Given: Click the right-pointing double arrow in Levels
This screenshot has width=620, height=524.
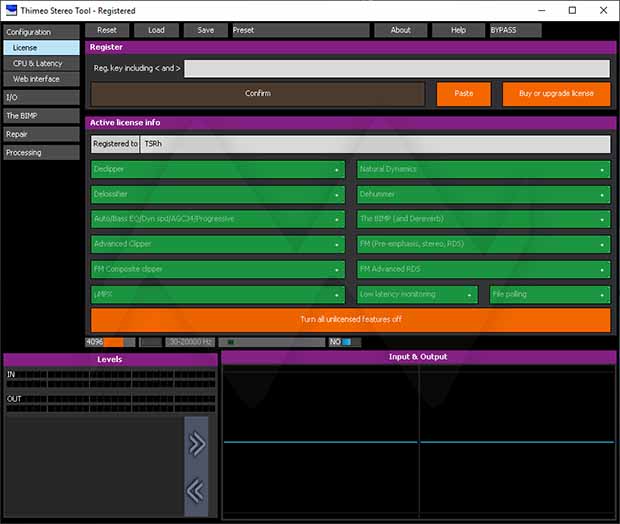Looking at the screenshot, I should click(x=197, y=443).
